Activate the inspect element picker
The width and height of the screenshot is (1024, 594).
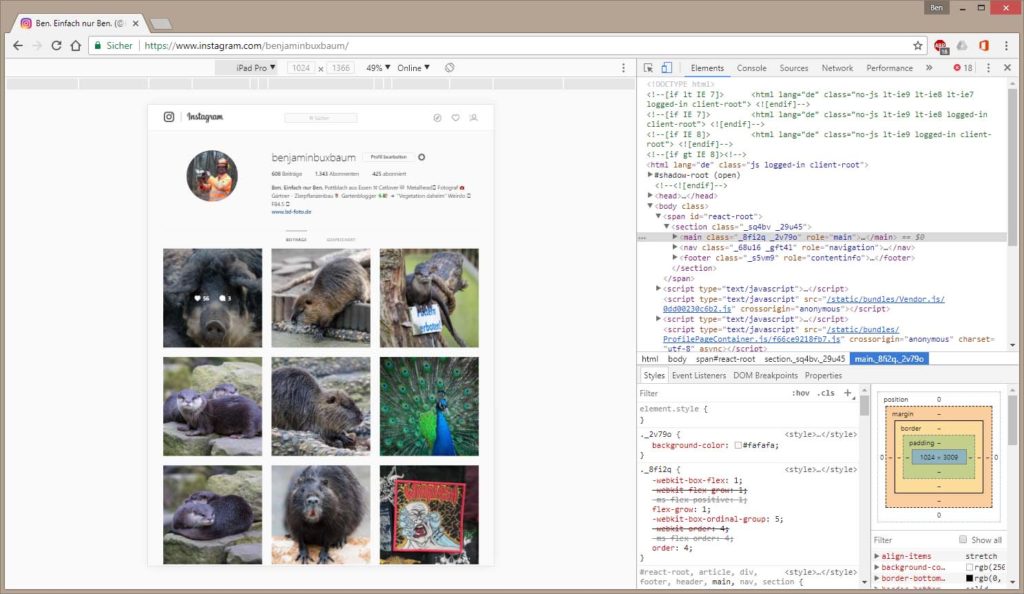coord(648,68)
